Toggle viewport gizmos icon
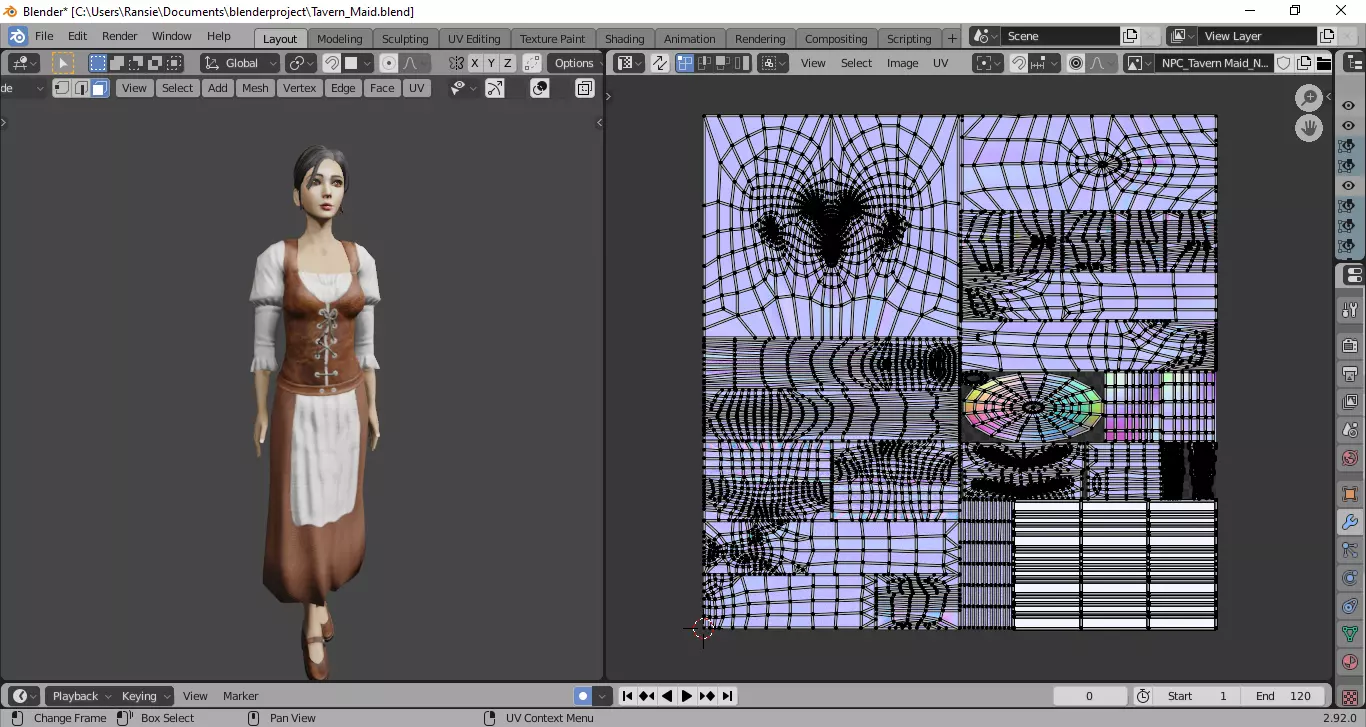This screenshot has height=727, width=1366. coord(495,88)
